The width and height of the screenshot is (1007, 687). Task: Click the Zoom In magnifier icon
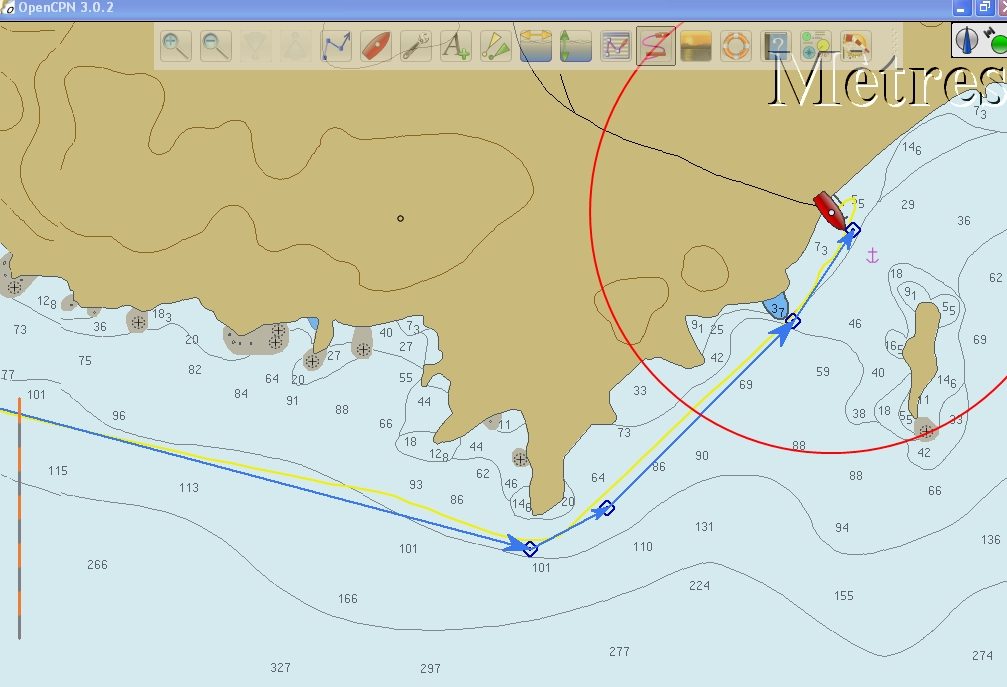pos(176,46)
